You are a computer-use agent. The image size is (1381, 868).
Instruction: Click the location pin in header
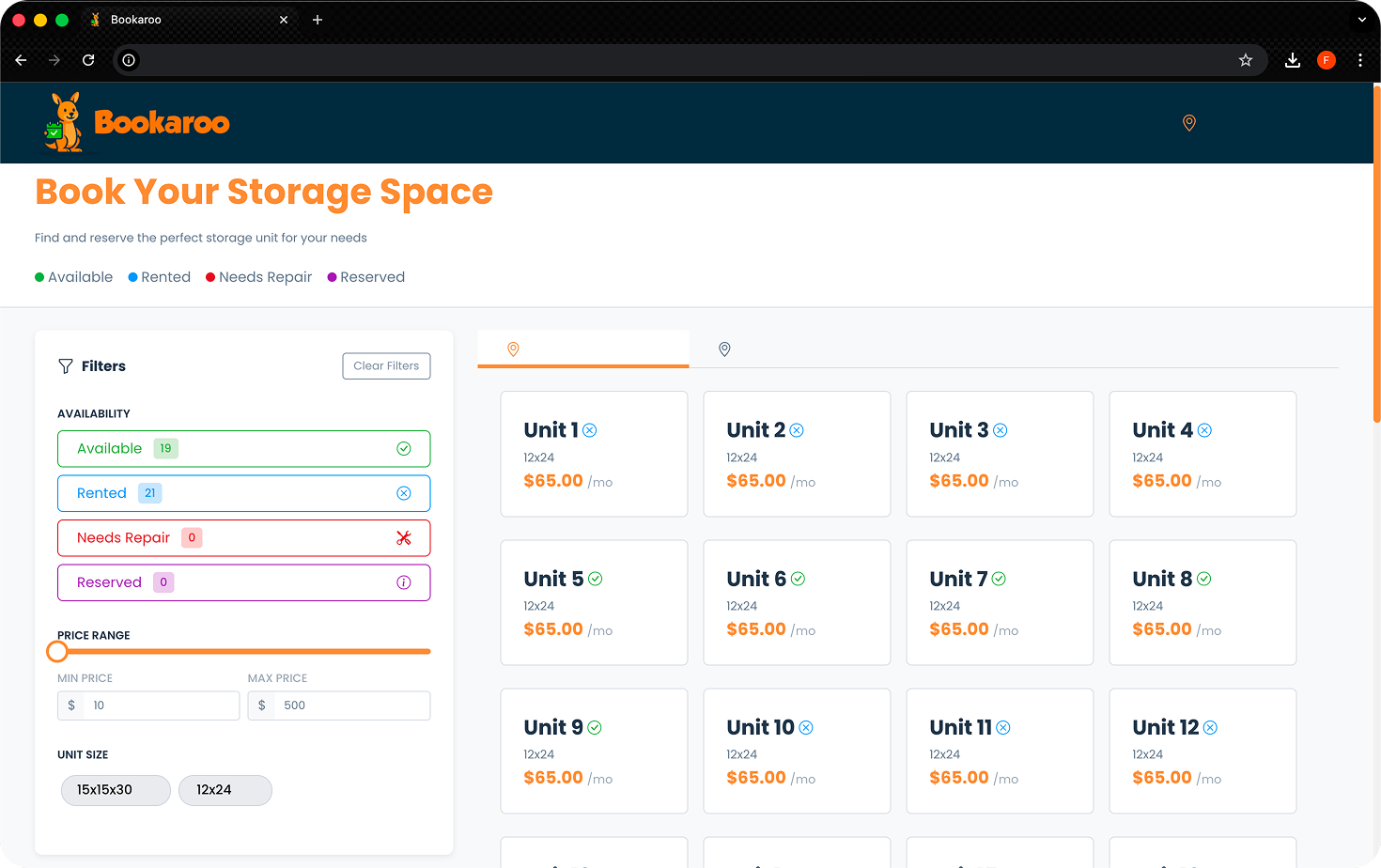[x=1188, y=123]
